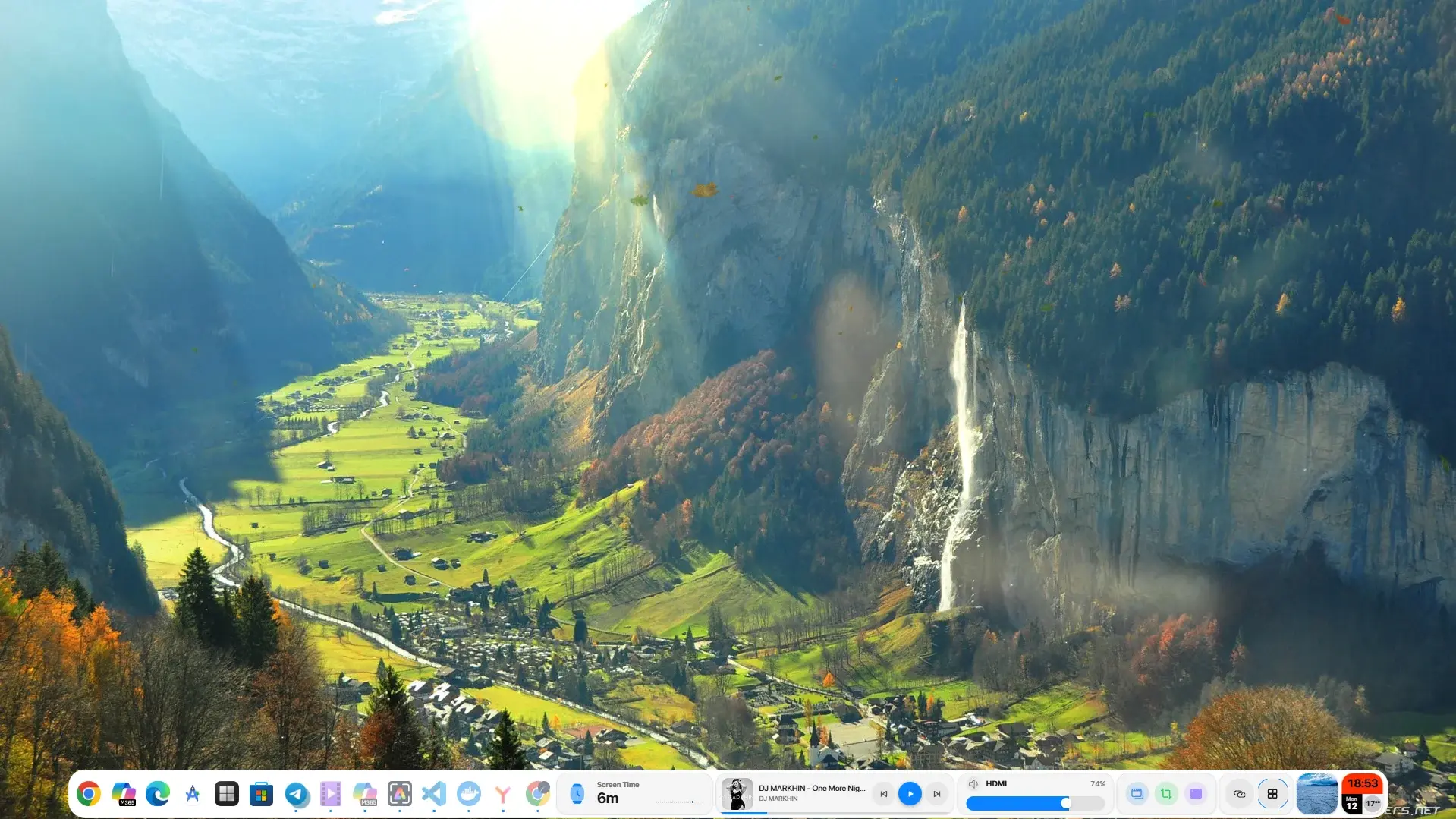Image resolution: width=1456 pixels, height=819 pixels.
Task: Play the DJ MARKHIN track
Action: coord(910,794)
